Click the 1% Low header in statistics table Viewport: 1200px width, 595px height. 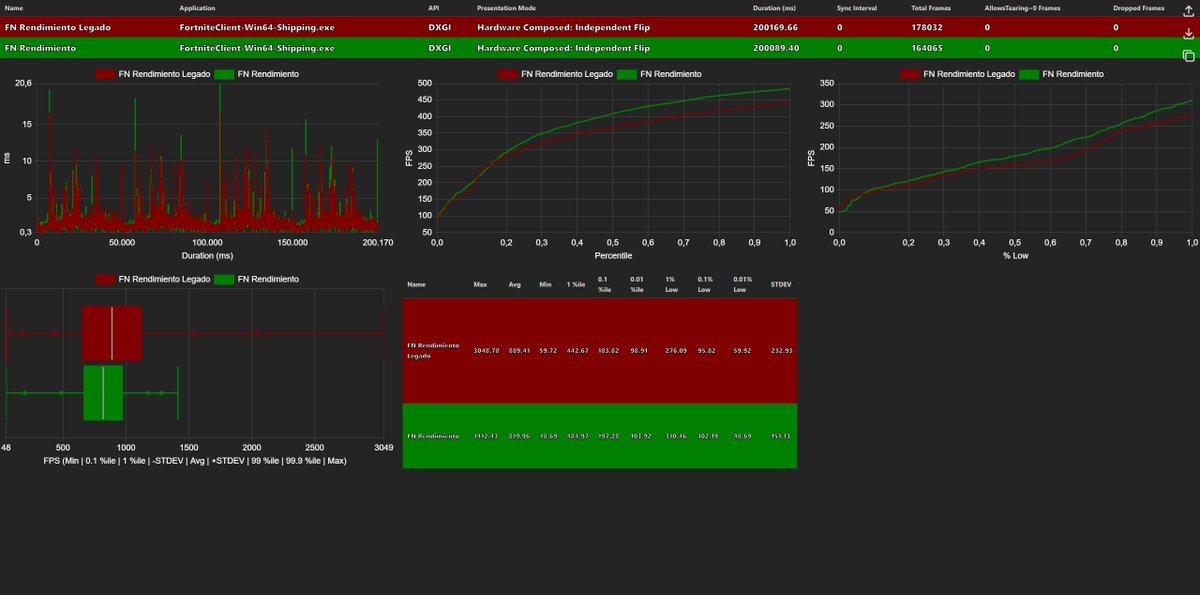pos(672,284)
